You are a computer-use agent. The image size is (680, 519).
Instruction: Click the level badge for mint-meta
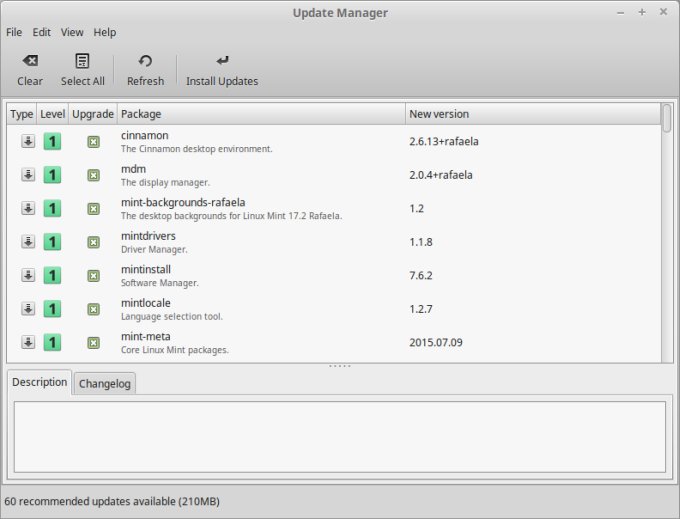(x=52, y=342)
